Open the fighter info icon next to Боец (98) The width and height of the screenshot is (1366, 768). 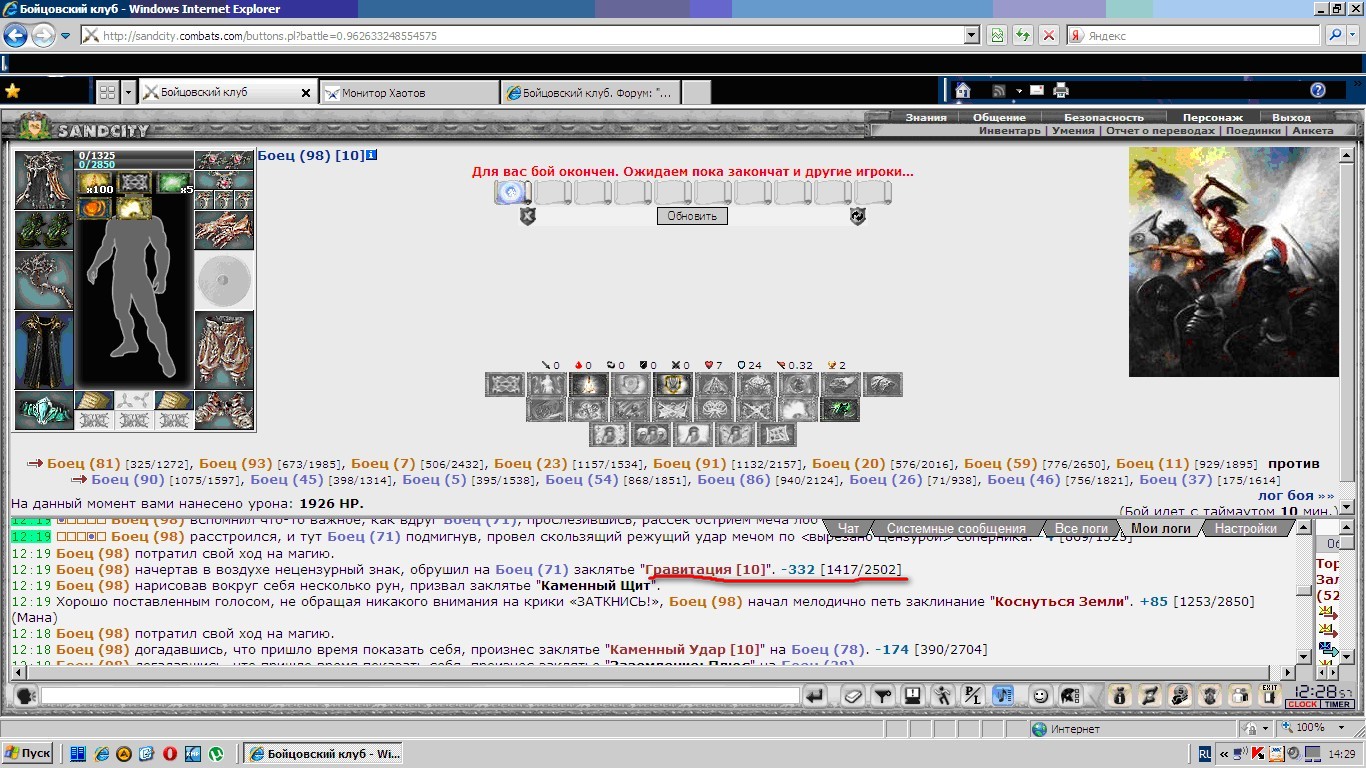(371, 155)
